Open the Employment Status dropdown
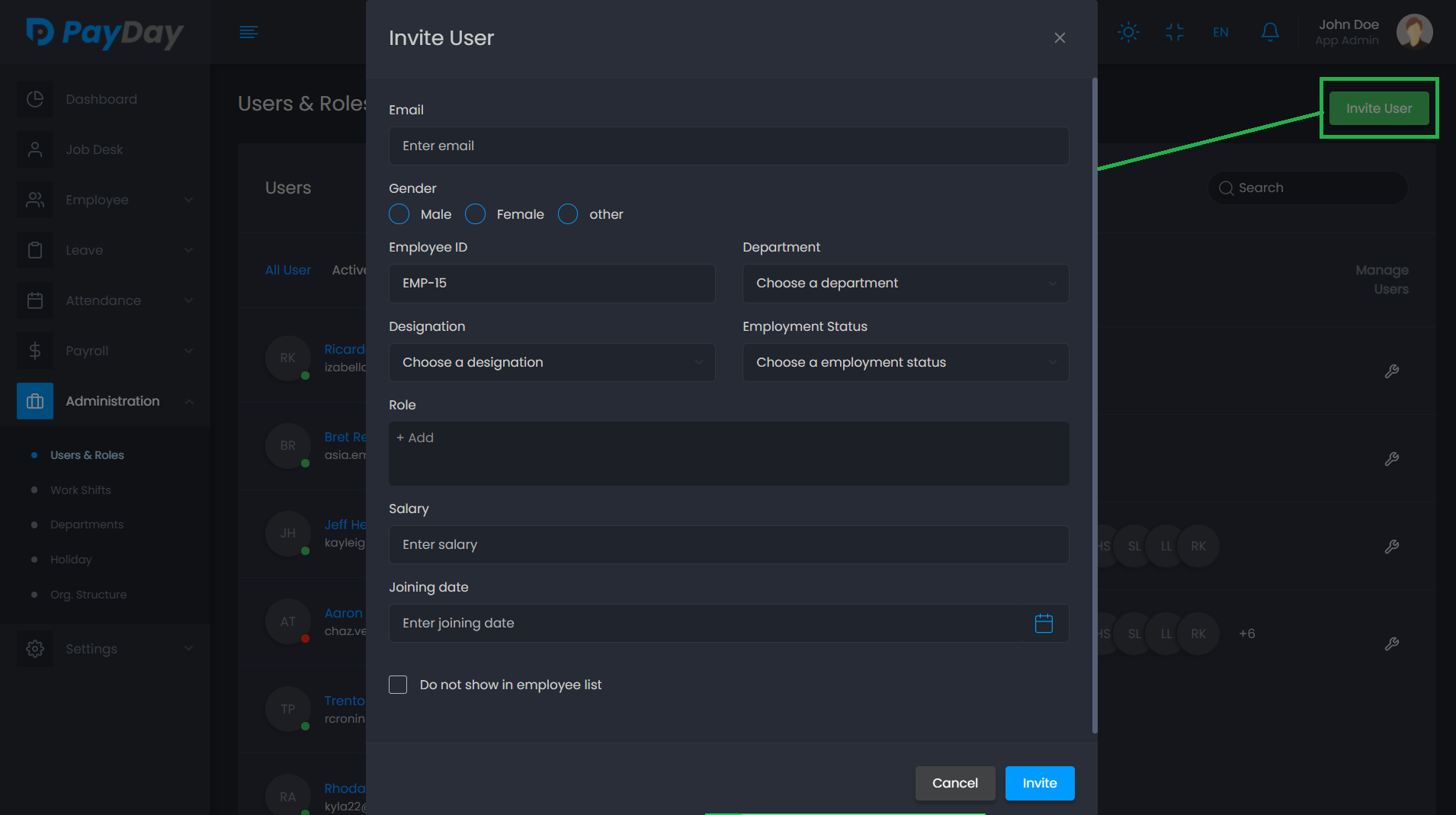This screenshot has width=1456, height=815. tap(906, 363)
